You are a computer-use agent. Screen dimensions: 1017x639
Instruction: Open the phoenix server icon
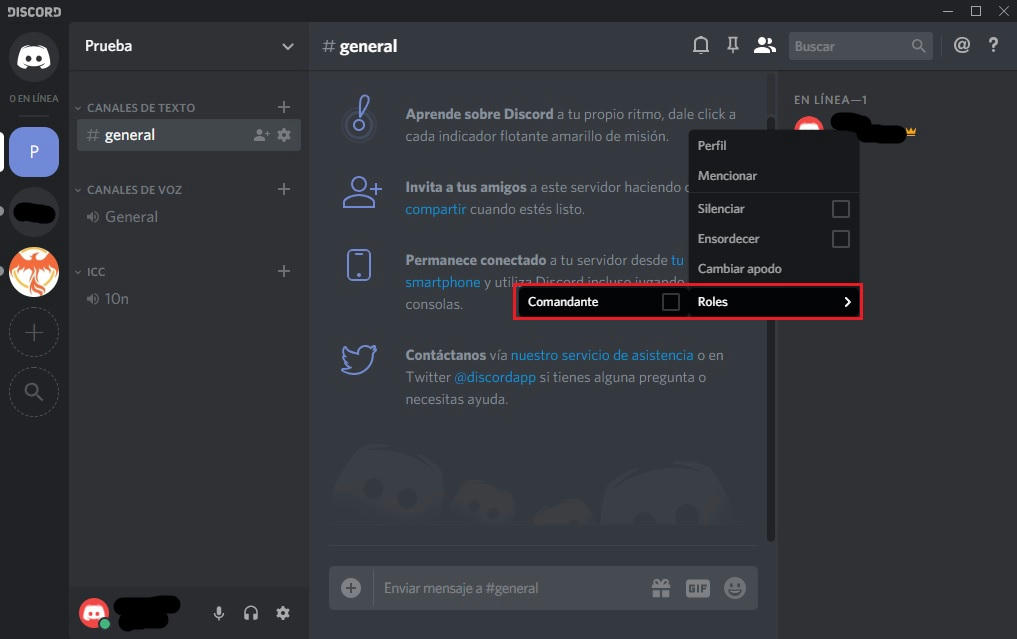(x=34, y=272)
